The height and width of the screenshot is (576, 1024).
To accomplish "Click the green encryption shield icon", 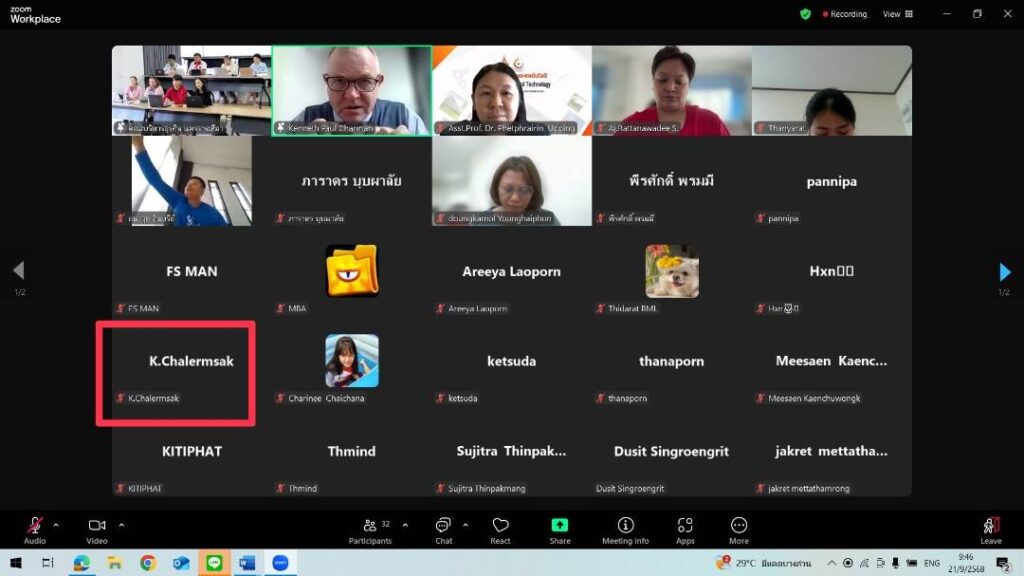I will [805, 14].
